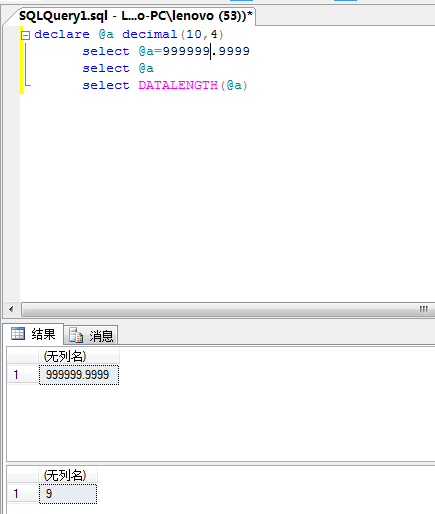Place cursor on DATALENGTH function name
The image size is (435, 514).
pyautogui.click(x=178, y=85)
